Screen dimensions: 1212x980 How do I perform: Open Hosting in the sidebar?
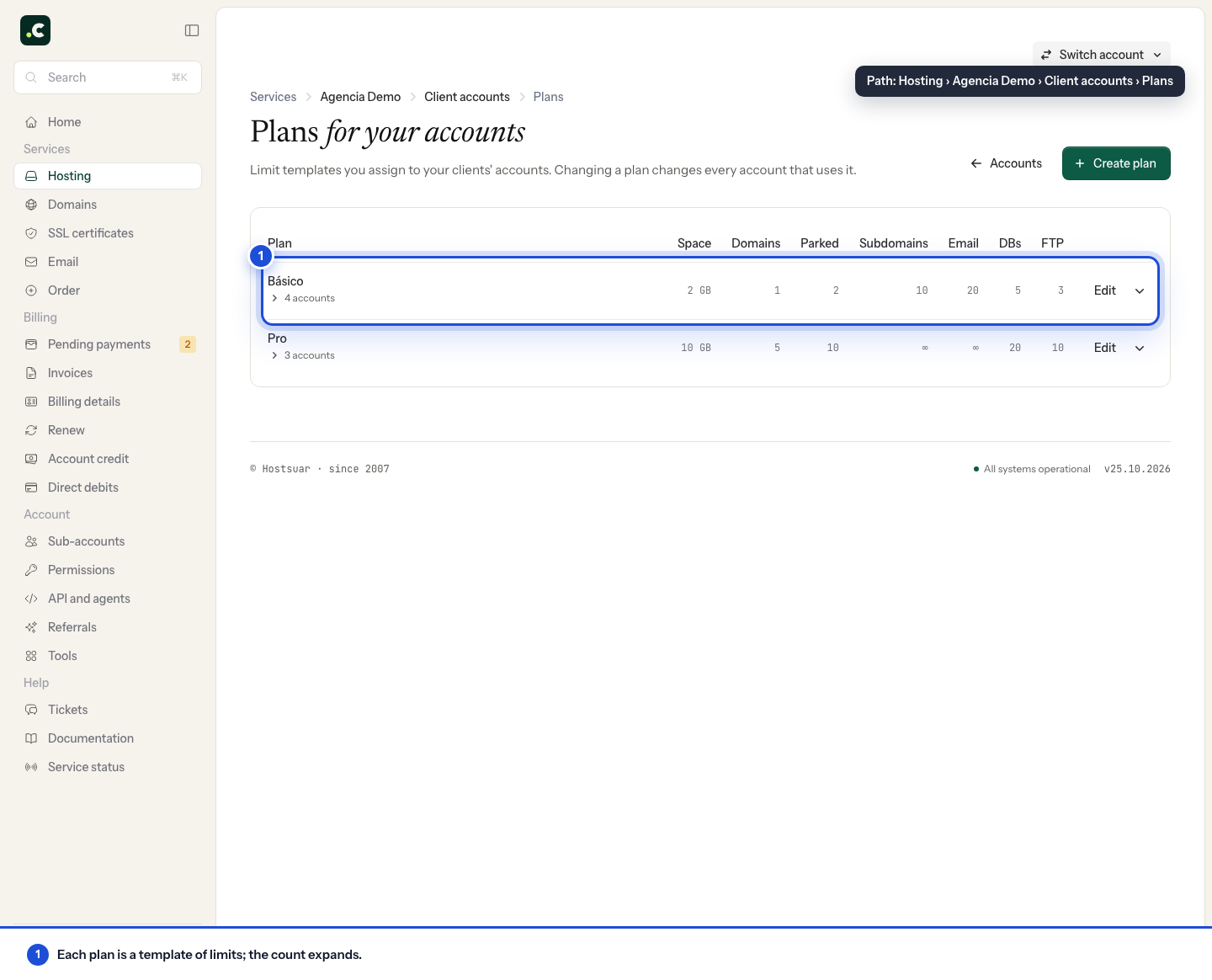tap(108, 176)
